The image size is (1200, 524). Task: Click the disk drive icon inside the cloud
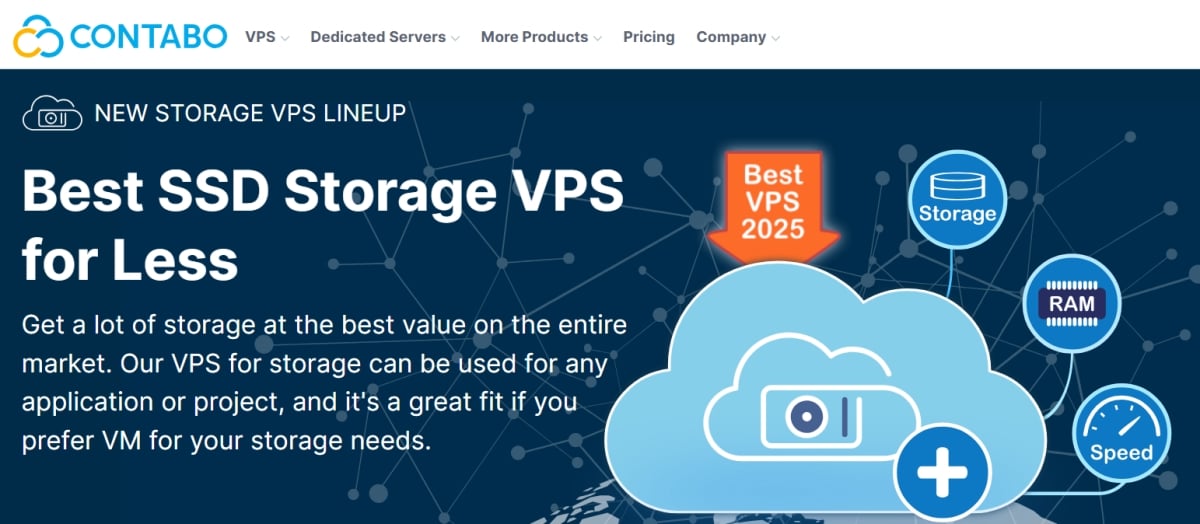(x=813, y=415)
